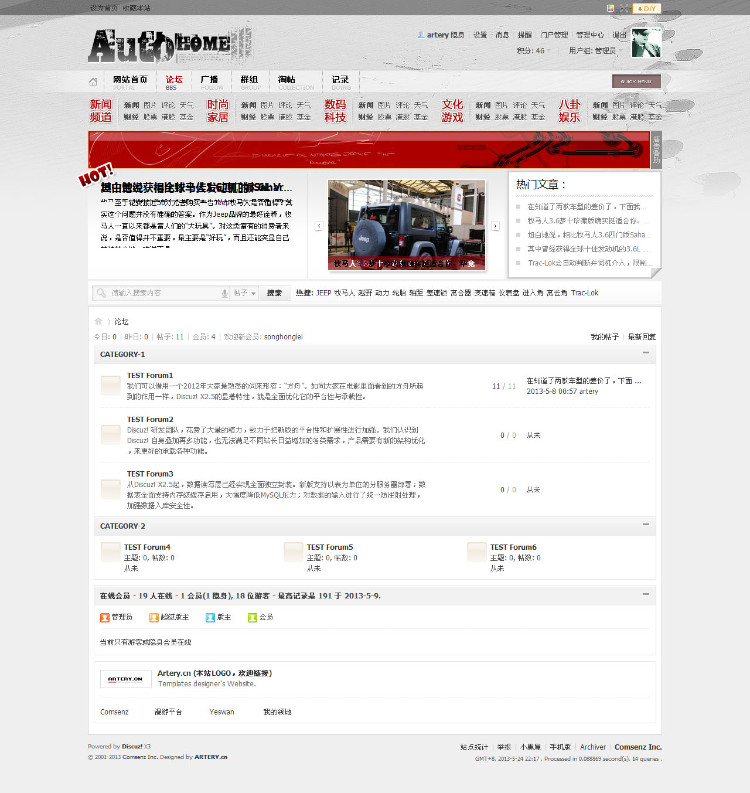Open the 文化游戏 channel heading
750x793 pixels.
click(x=452, y=111)
